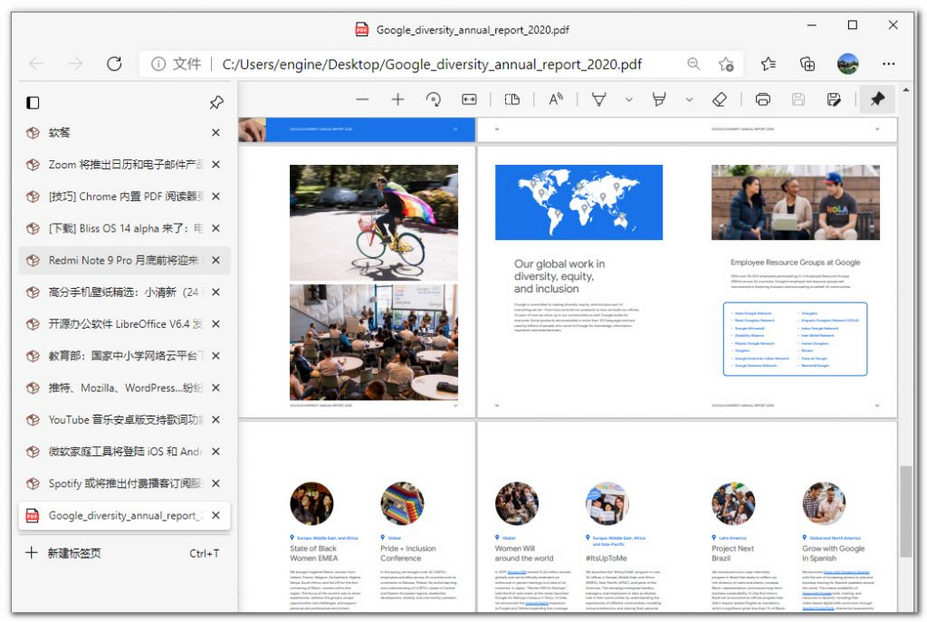This screenshot has height=622, width=927.
Task: Pin the vertical tabs pane
Action: click(216, 102)
